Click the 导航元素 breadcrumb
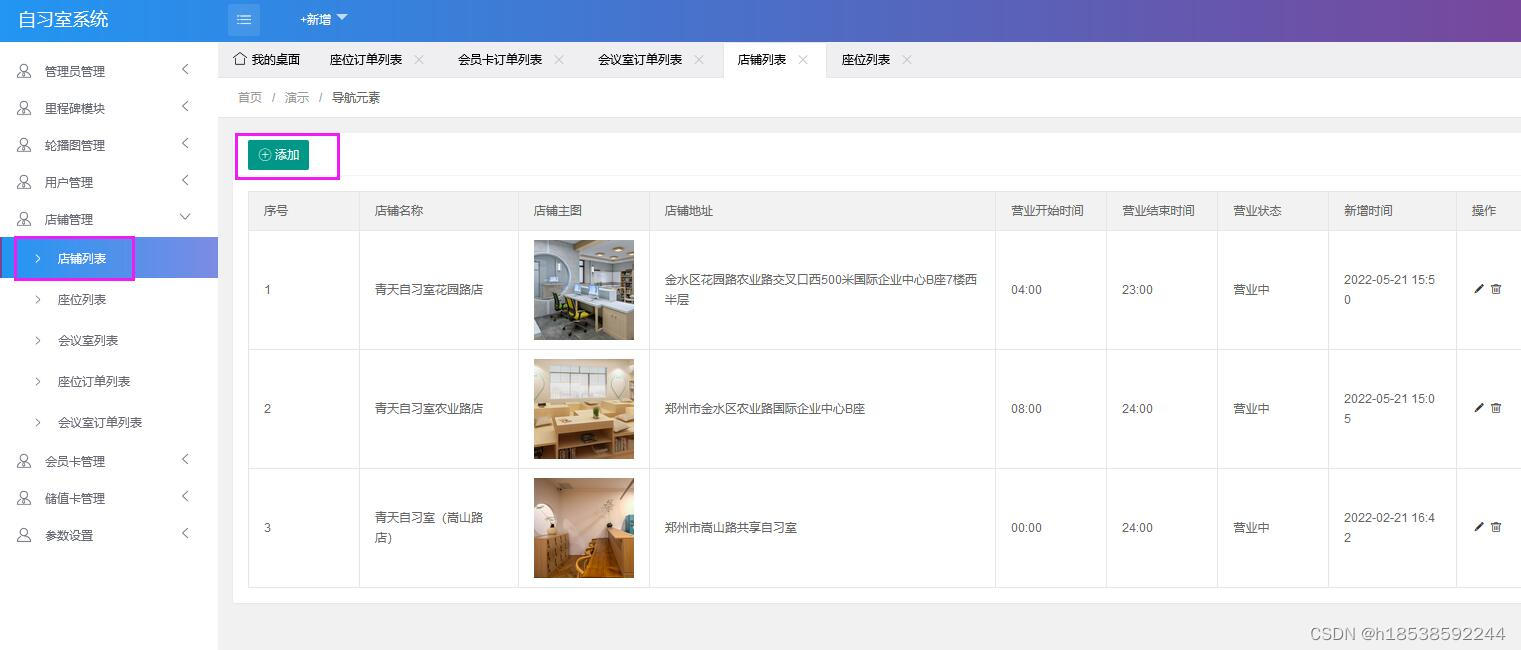Image resolution: width=1521 pixels, height=650 pixels. pos(356,97)
